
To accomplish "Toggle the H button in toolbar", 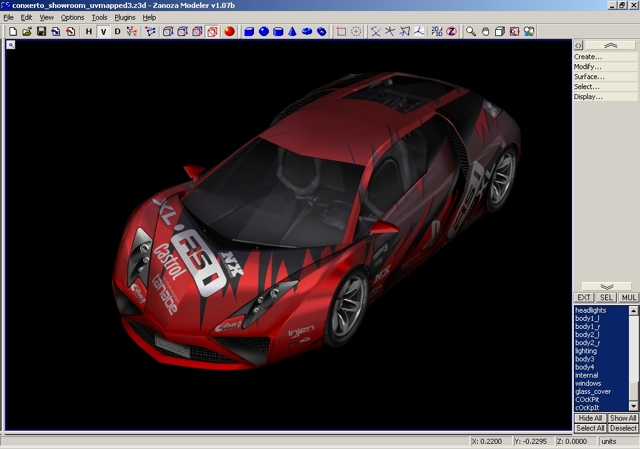I will (x=88, y=31).
